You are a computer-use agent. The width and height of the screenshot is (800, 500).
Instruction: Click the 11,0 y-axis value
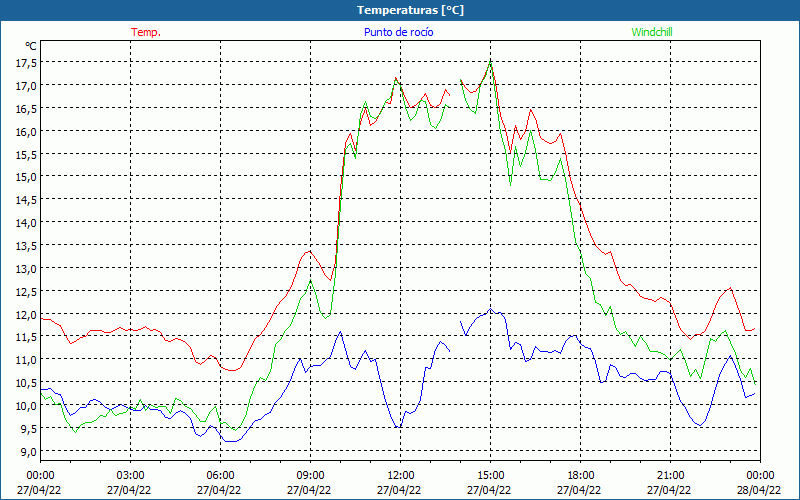point(27,360)
